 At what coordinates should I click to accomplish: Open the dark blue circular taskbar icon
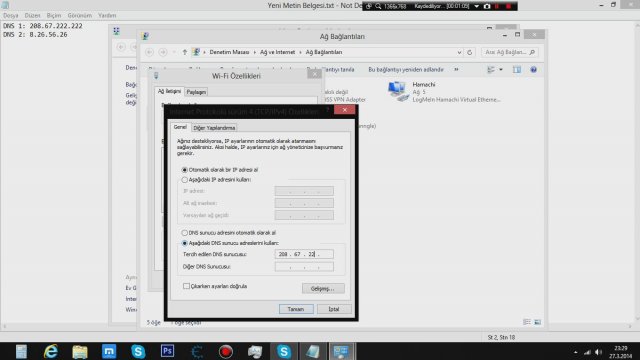coord(196,351)
